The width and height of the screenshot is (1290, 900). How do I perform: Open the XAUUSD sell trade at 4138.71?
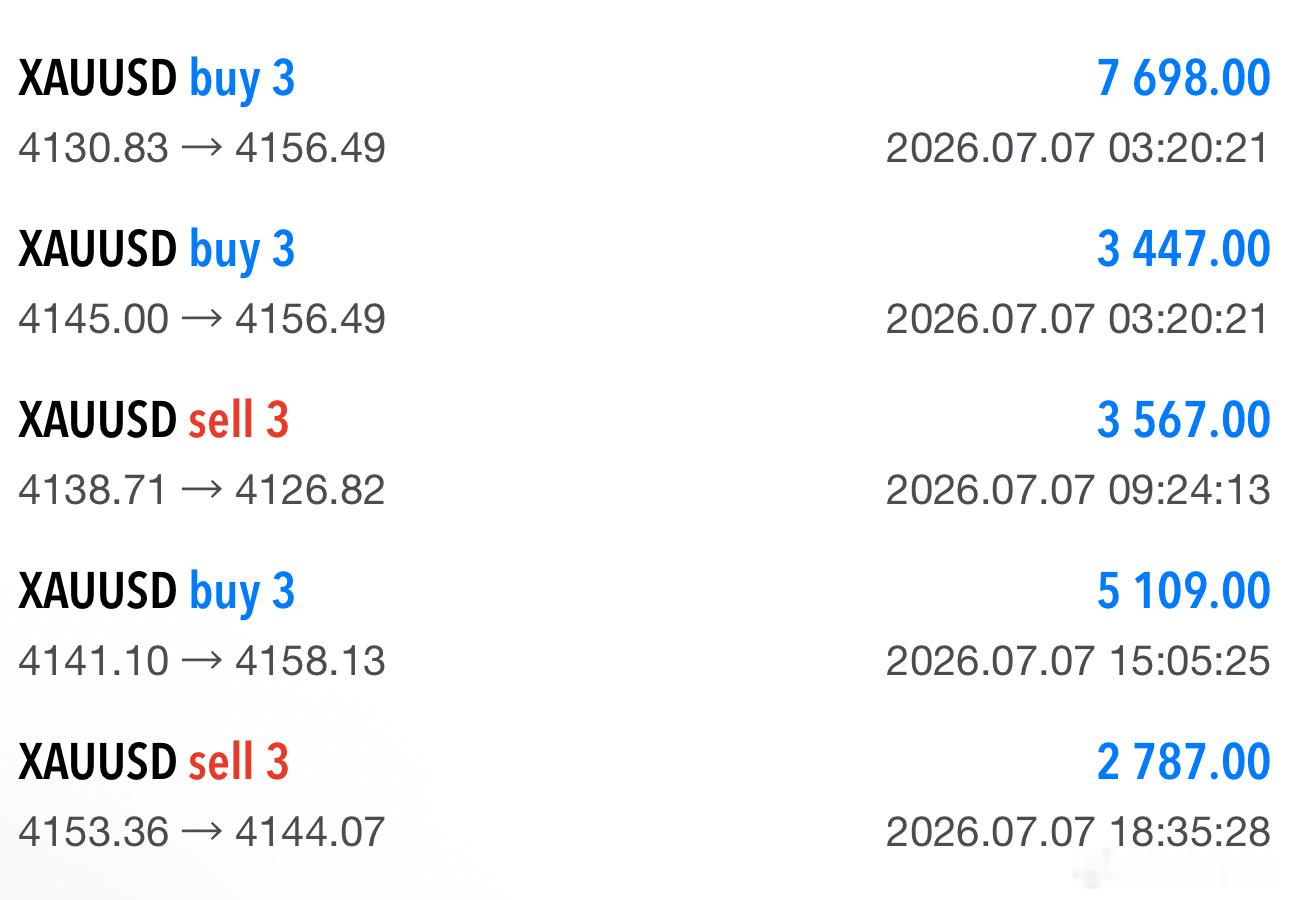pyautogui.click(x=645, y=454)
